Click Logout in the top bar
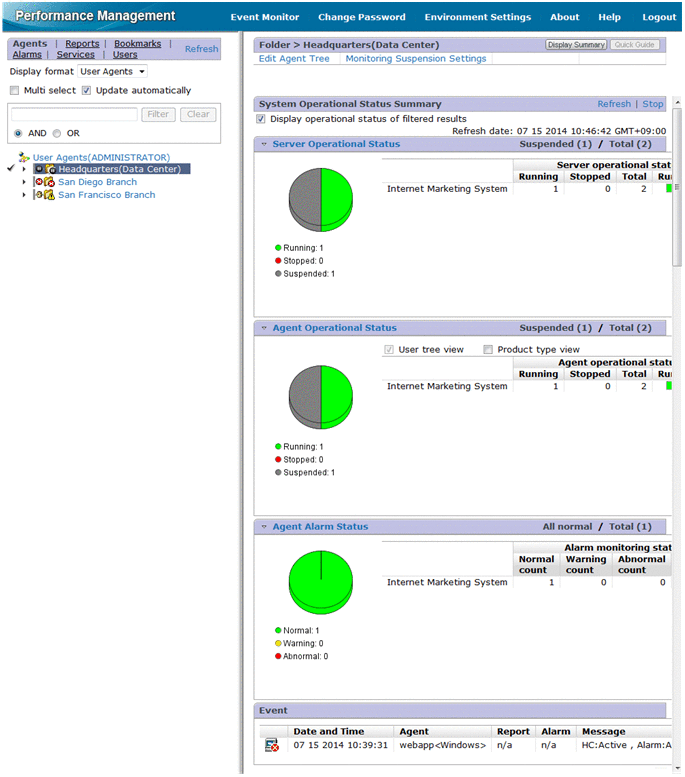The height and width of the screenshot is (777, 685). 659,17
